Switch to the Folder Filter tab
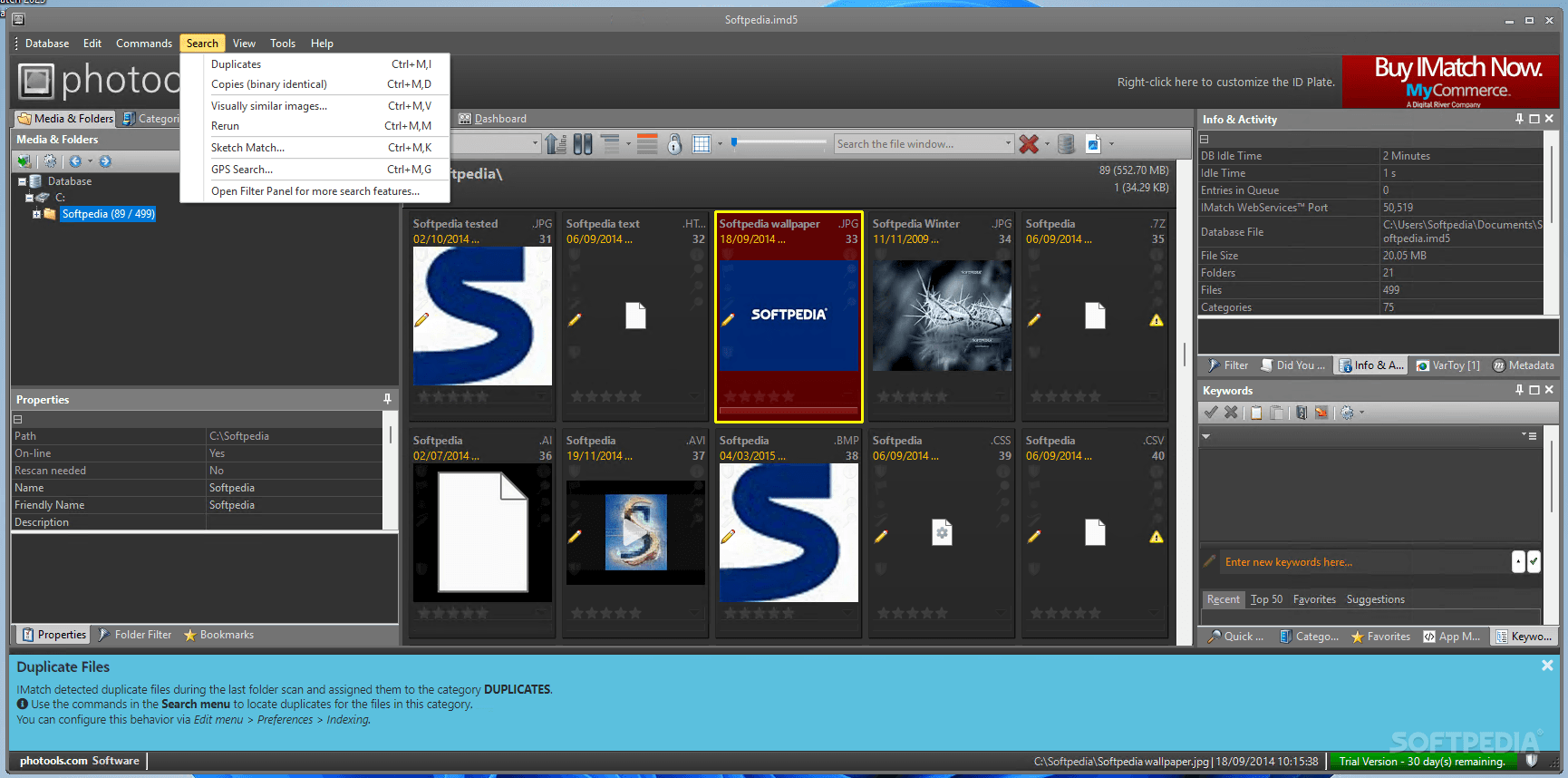Screen dimensions: 1568x778 pyautogui.click(x=135, y=635)
